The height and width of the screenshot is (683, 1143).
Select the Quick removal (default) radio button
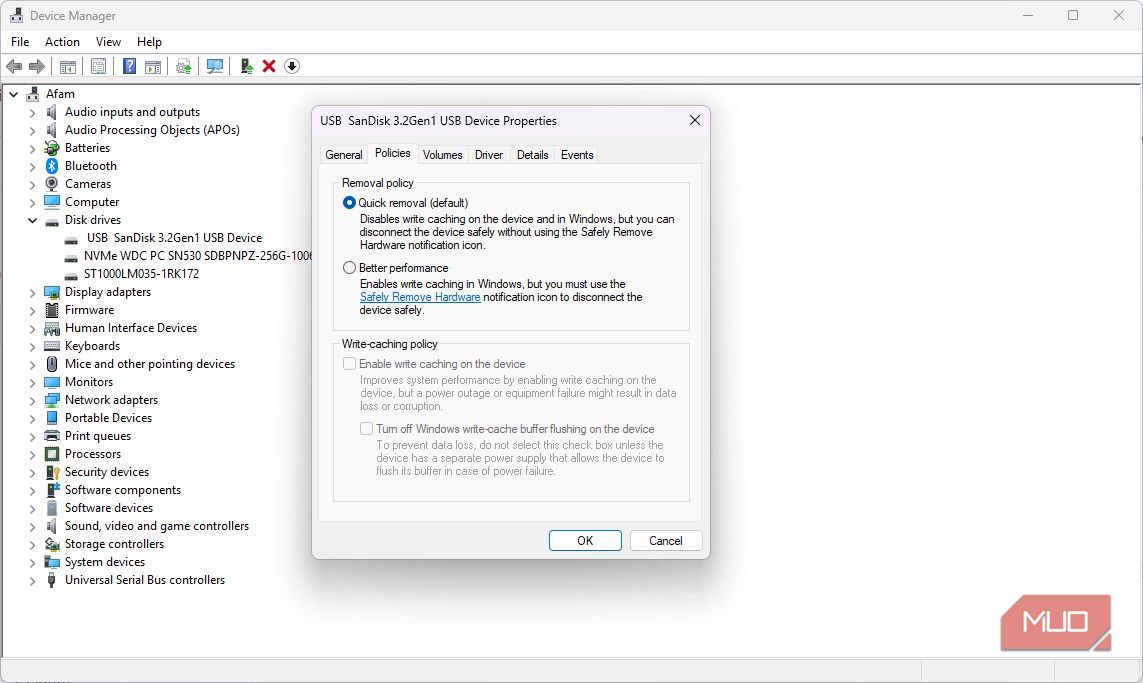(349, 203)
